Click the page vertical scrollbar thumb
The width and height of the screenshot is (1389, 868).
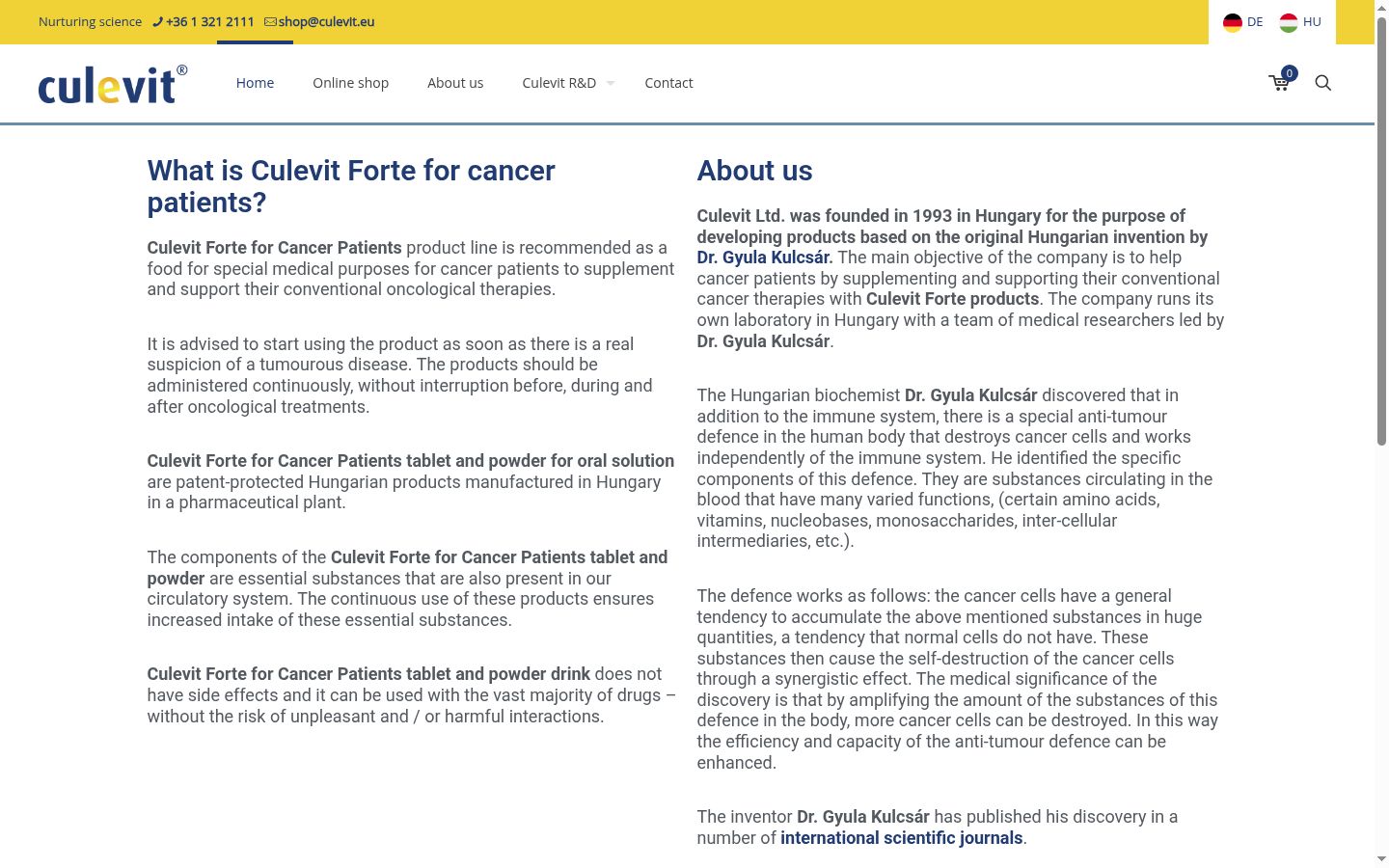1381,231
